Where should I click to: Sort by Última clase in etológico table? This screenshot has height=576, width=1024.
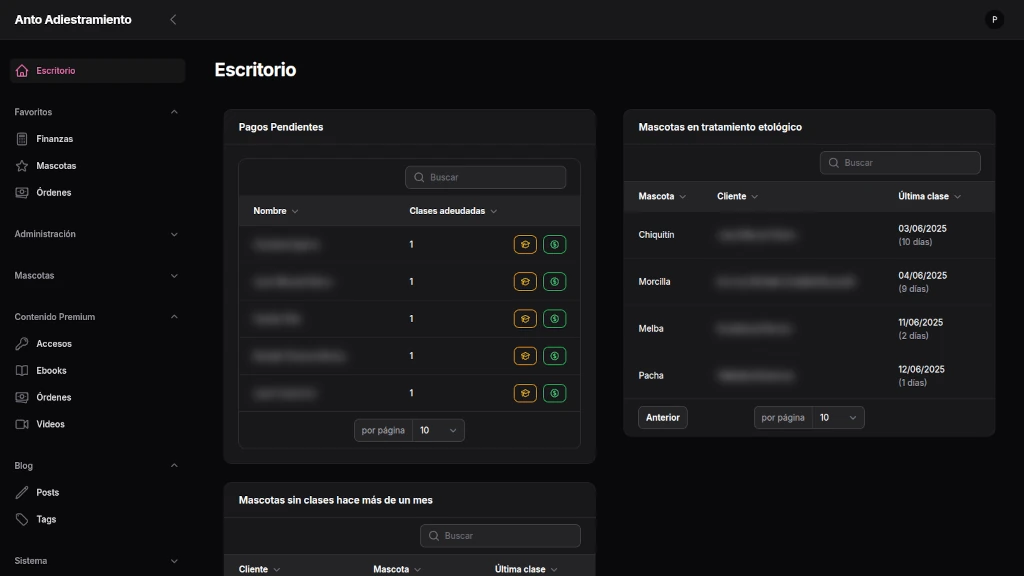pos(929,197)
